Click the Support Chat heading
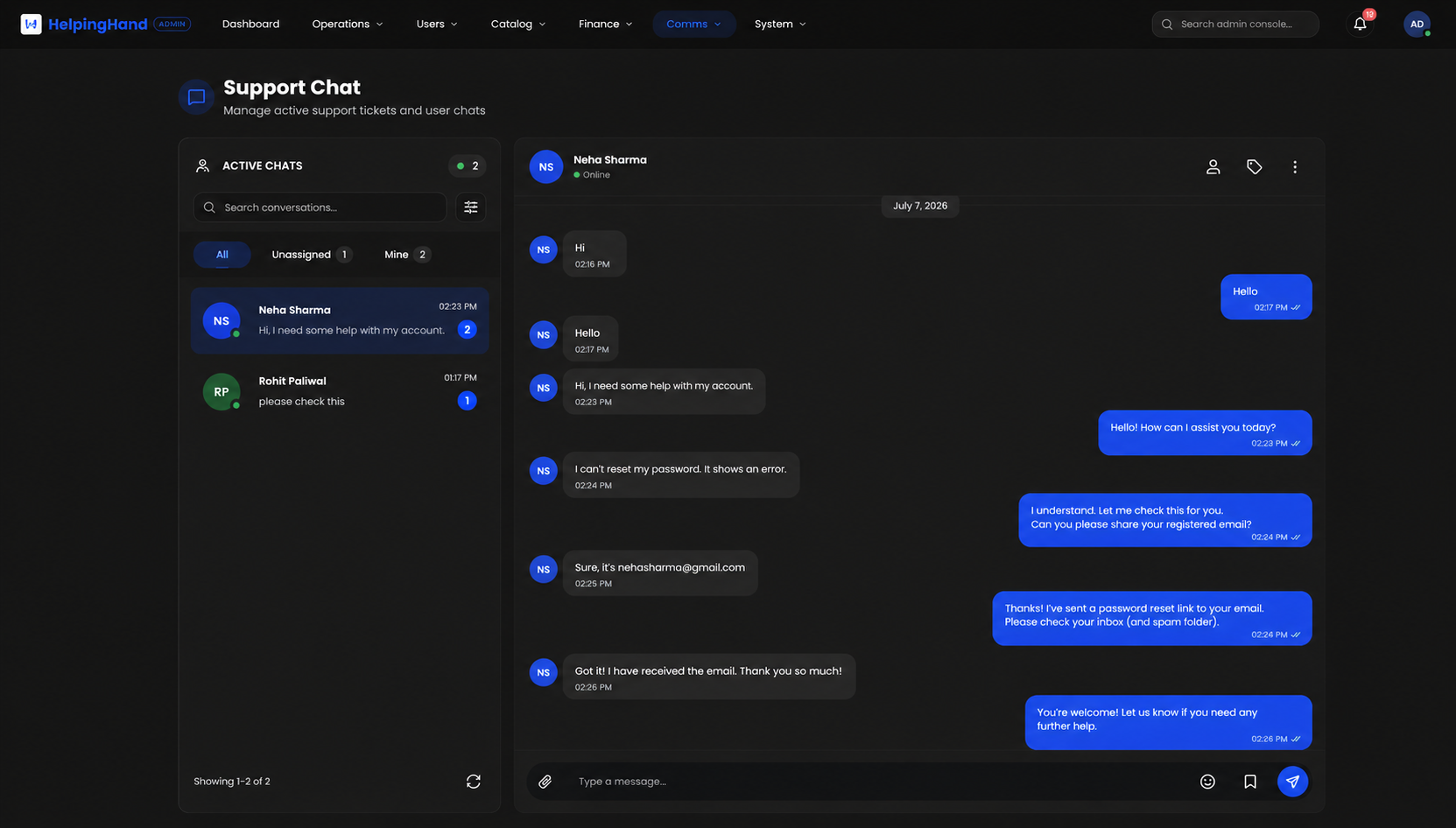The height and width of the screenshot is (828, 1456). click(x=292, y=88)
